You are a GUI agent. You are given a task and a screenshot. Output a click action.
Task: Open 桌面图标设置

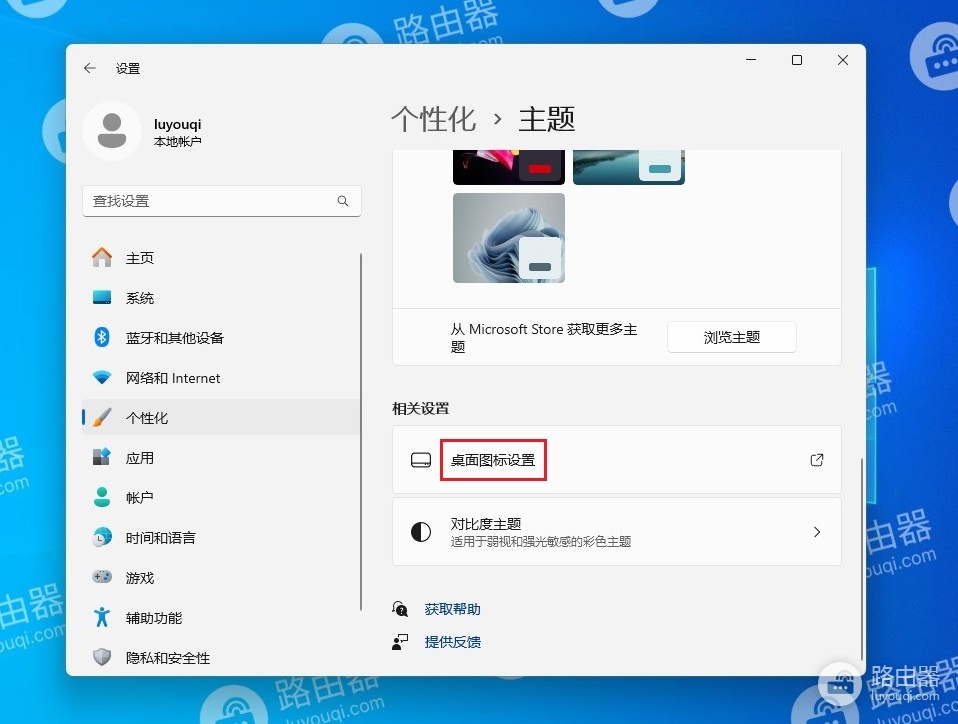pyautogui.click(x=616, y=460)
